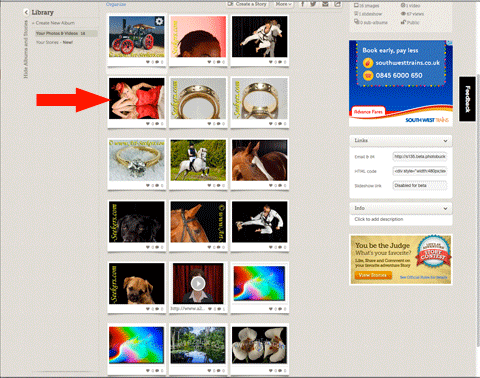Open the More dropdown menu
The image size is (480, 378).
(283, 4)
